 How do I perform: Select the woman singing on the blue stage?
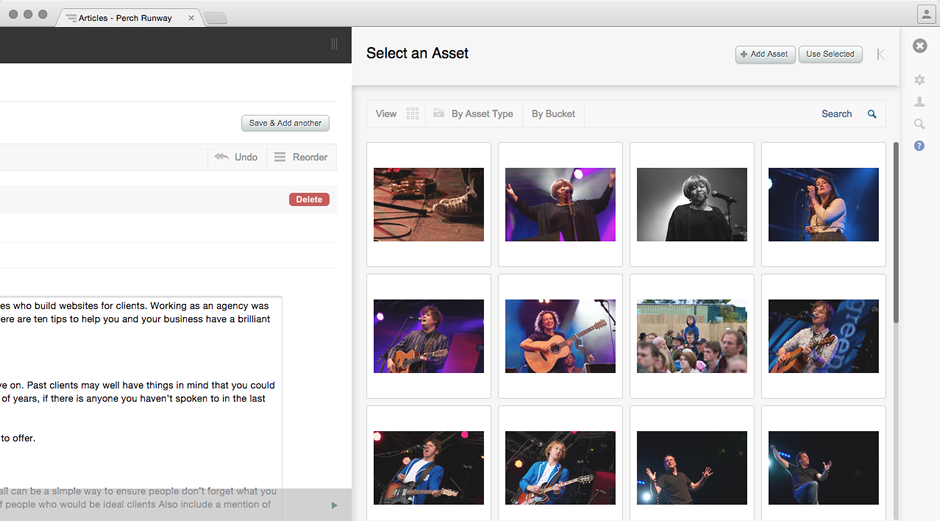pyautogui.click(x=824, y=204)
